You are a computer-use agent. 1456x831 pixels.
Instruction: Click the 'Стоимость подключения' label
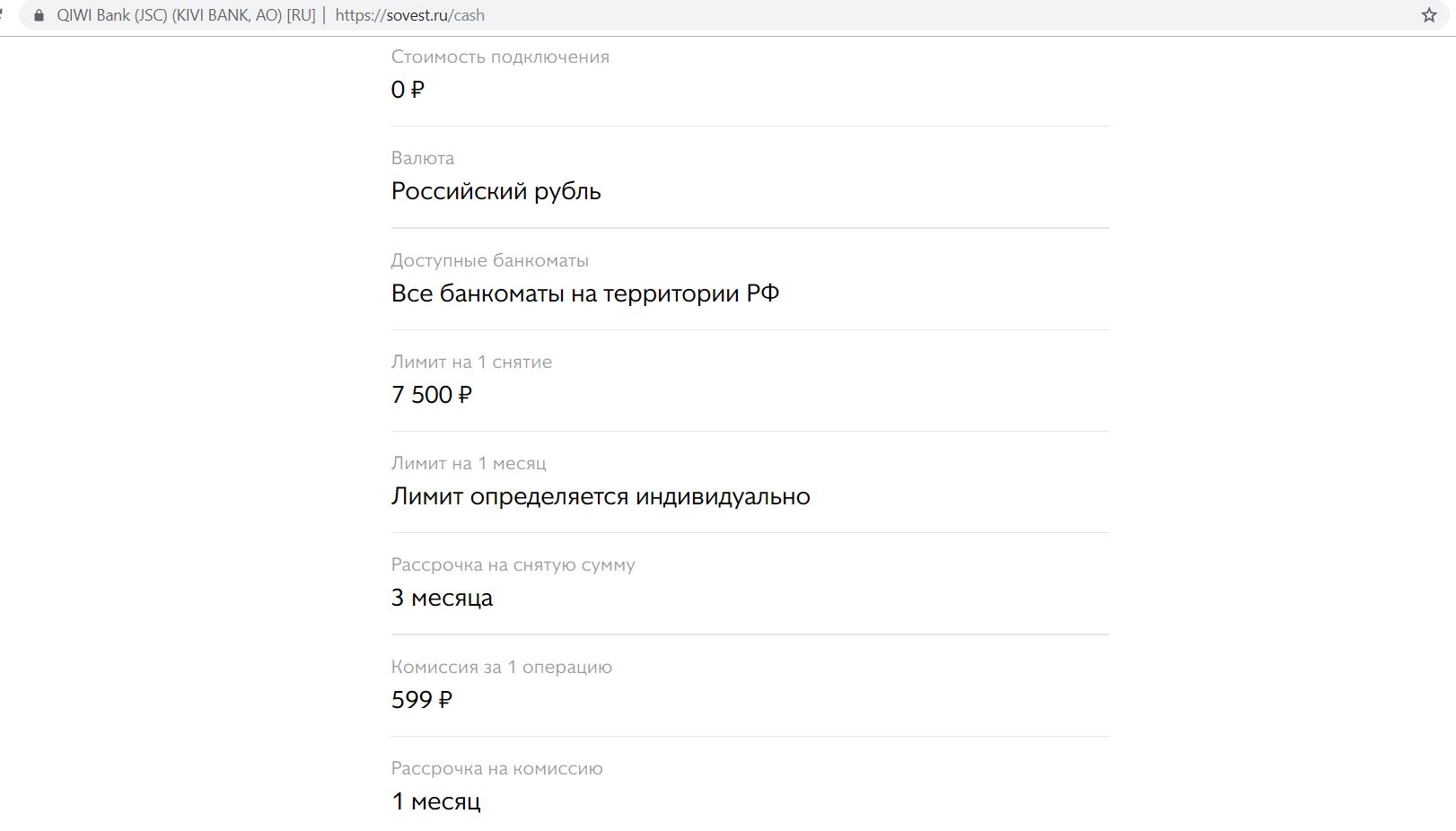(500, 57)
